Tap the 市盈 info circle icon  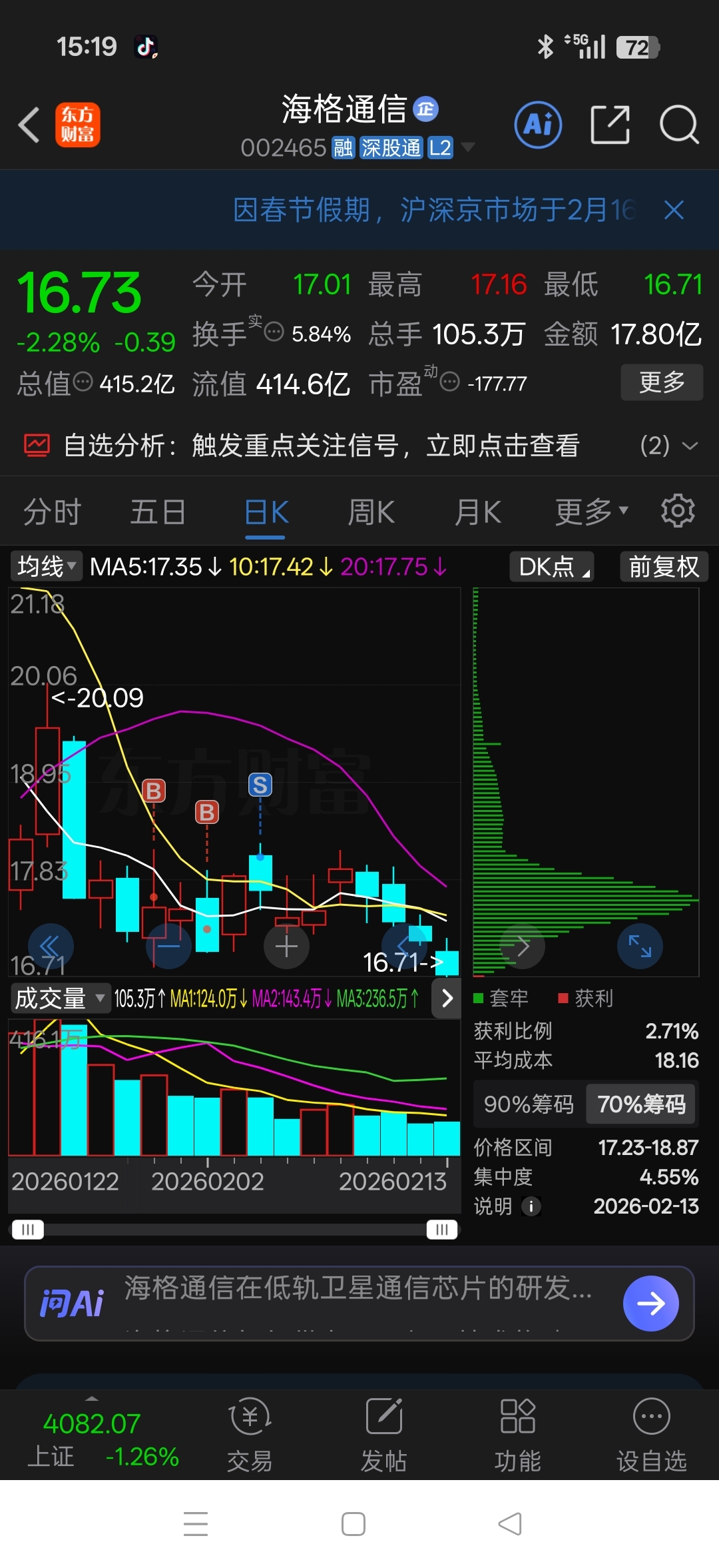tap(450, 382)
